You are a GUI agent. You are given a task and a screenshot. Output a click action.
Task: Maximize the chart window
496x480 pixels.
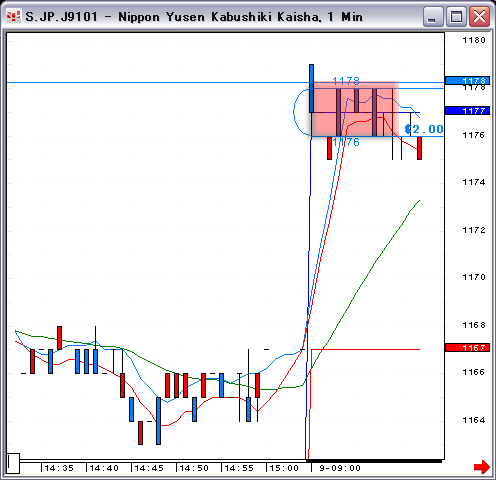[456, 17]
